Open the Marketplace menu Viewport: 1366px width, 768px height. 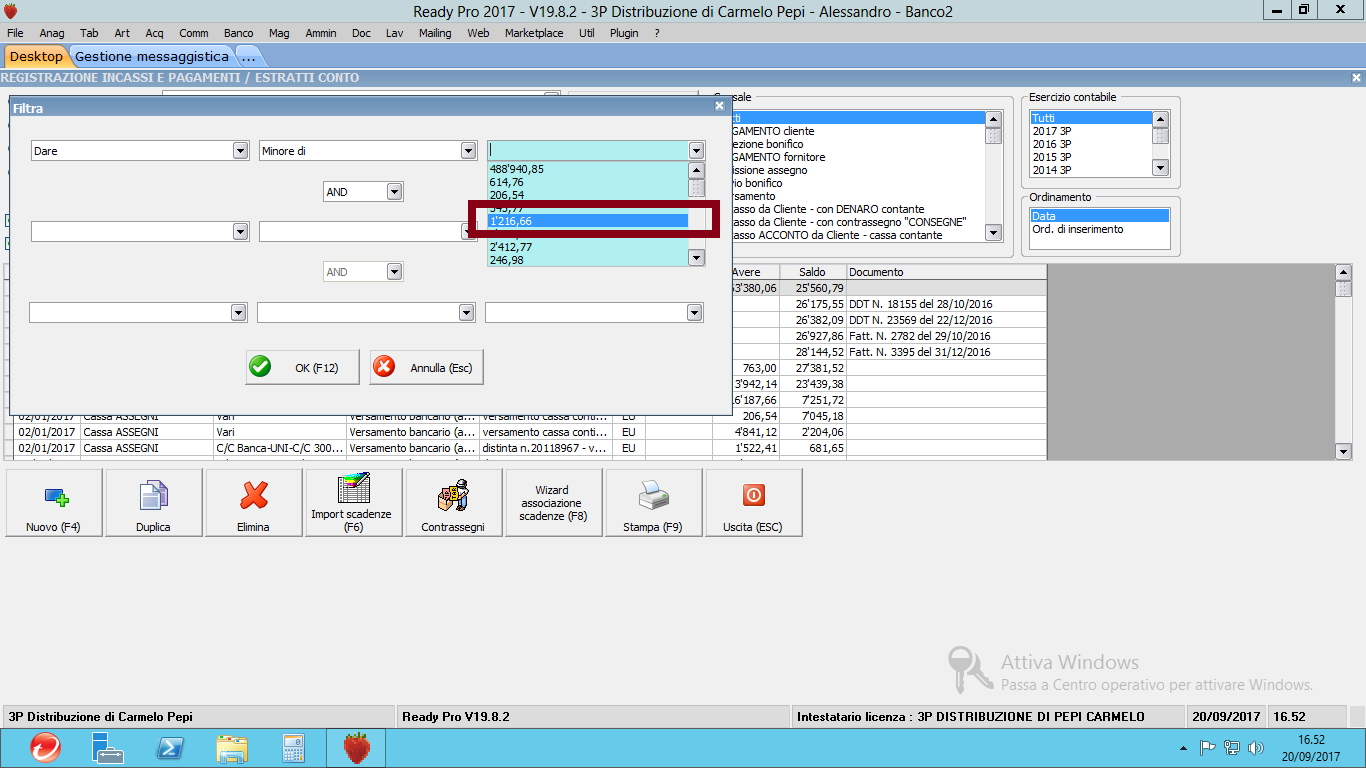(x=533, y=33)
